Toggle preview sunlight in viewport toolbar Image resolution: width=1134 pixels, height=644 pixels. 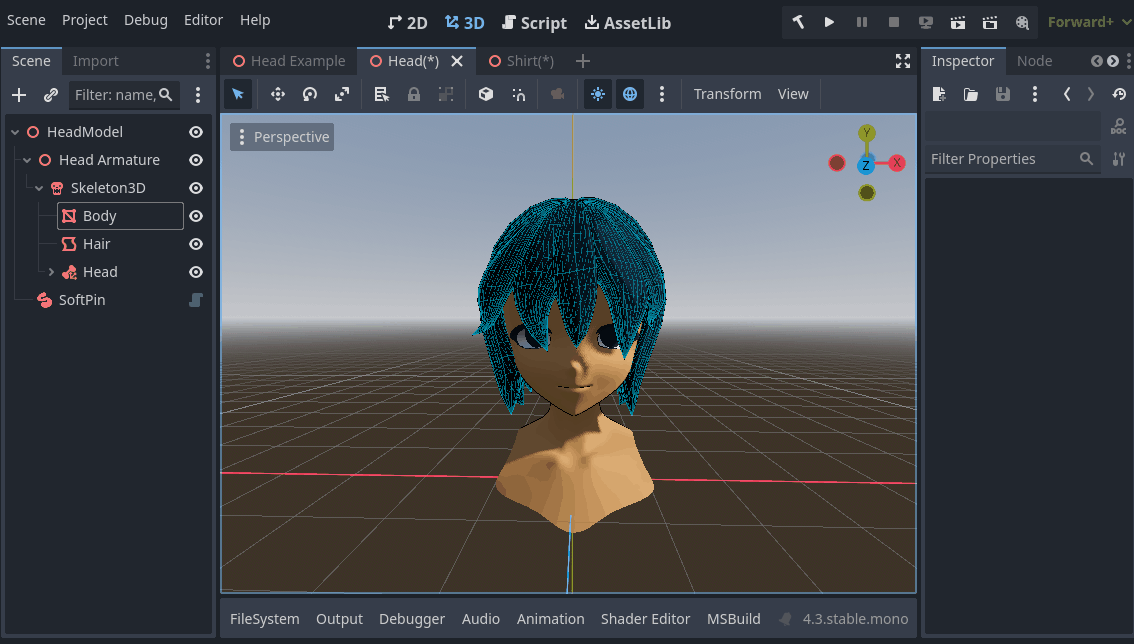[x=597, y=94]
